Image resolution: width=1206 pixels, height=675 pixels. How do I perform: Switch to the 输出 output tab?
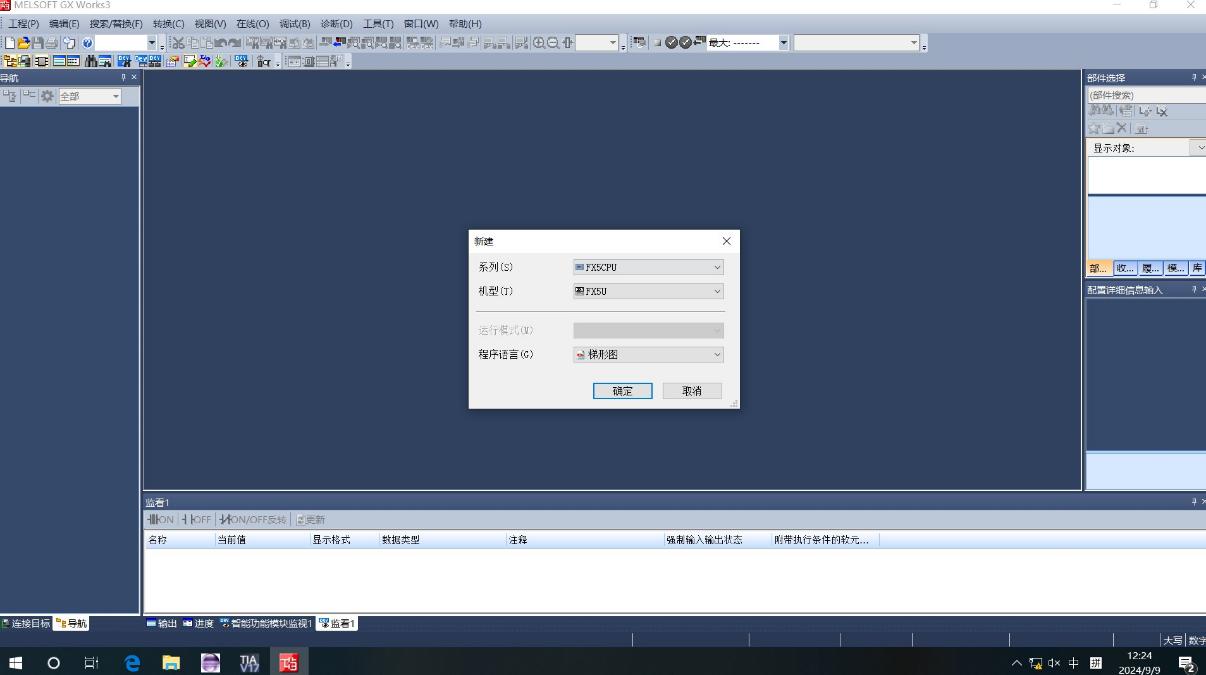click(x=163, y=623)
